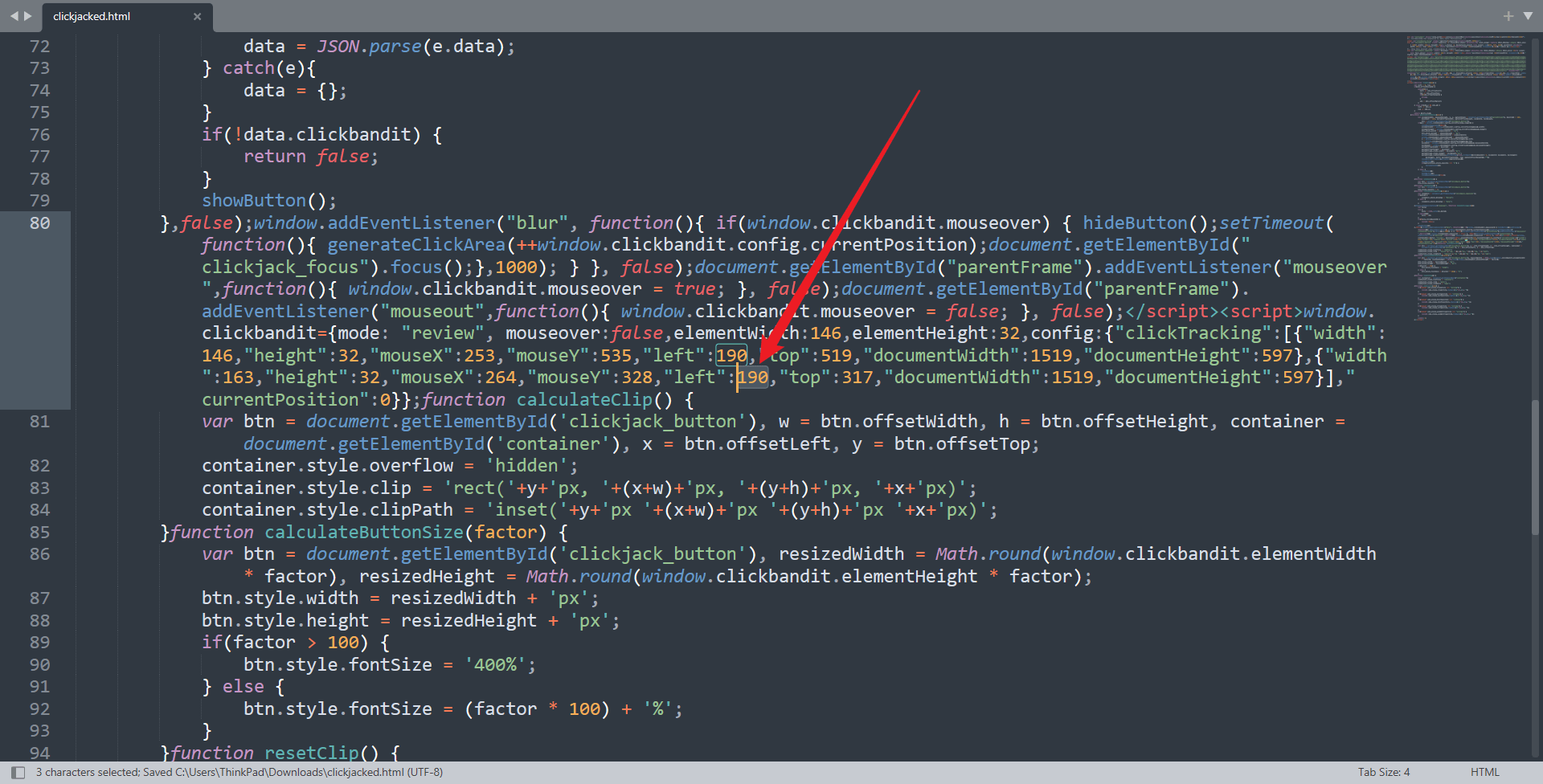Go to the next tab using right arrow
The width and height of the screenshot is (1543, 784).
pyautogui.click(x=28, y=16)
